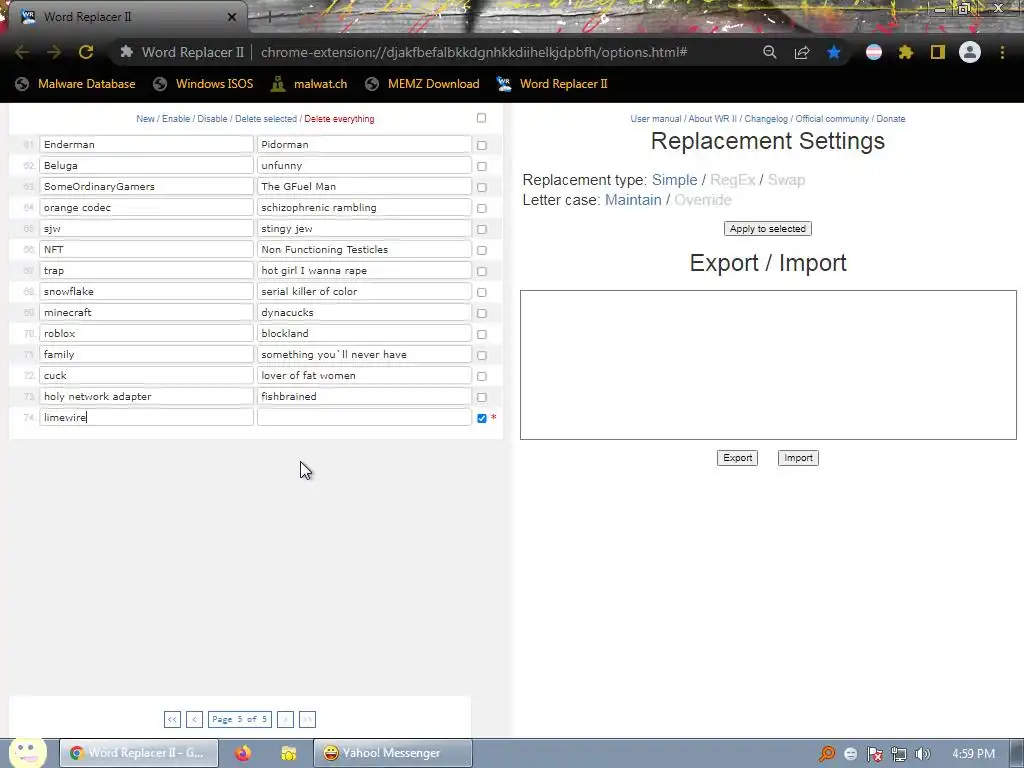1024x768 pixels.
Task: Click the Apply to selected button
Action: (x=768, y=229)
